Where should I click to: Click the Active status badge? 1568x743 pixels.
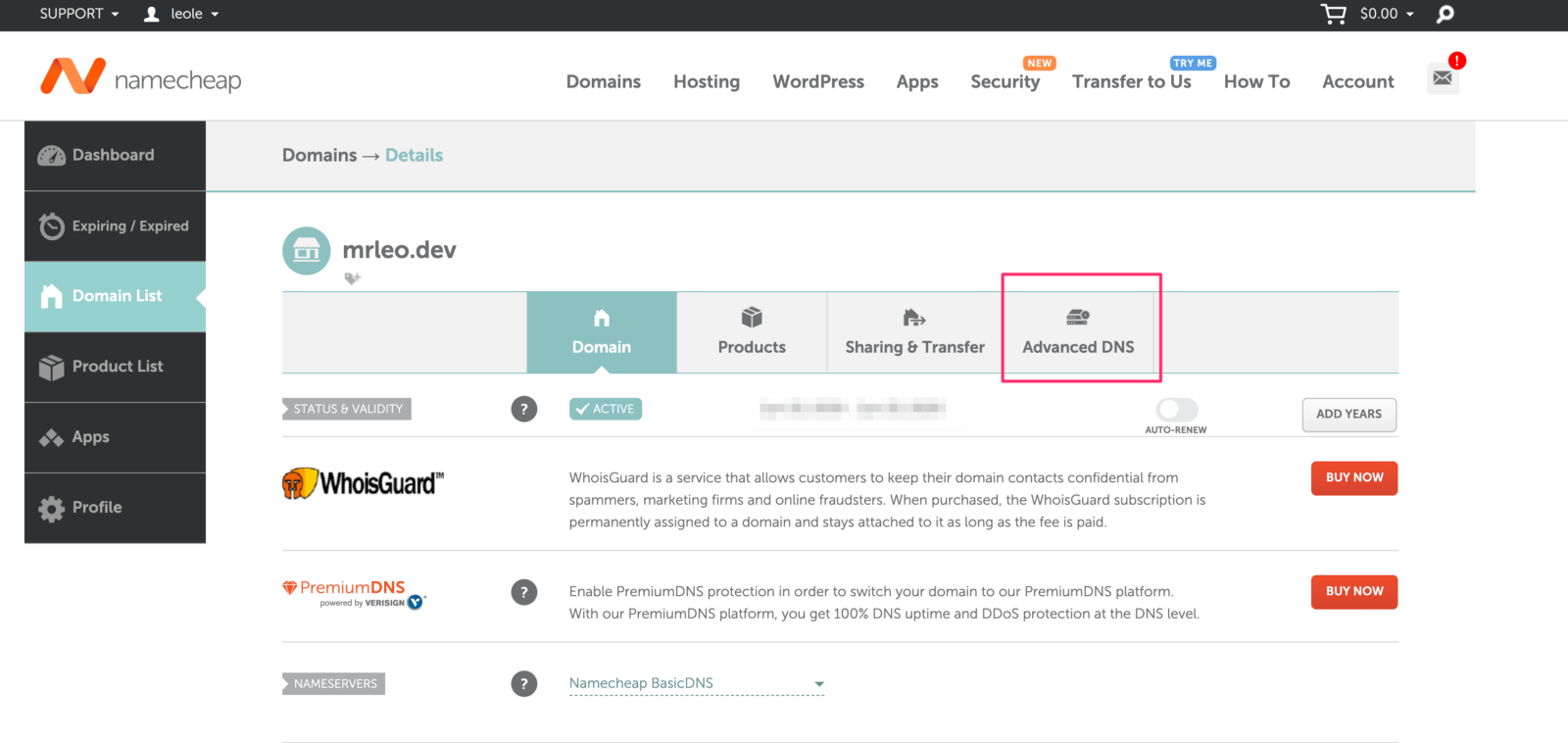click(606, 409)
